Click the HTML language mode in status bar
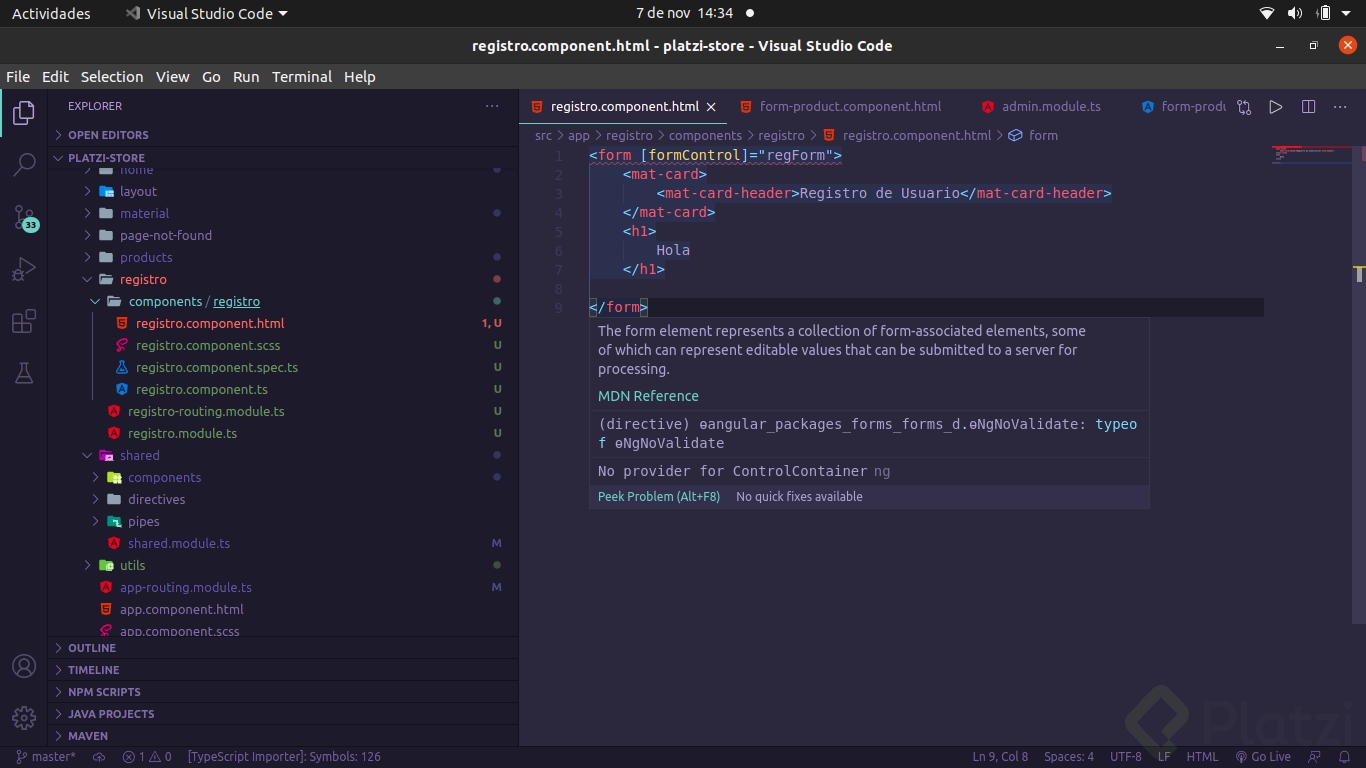Screen dimensions: 1366x768 (1202, 757)
